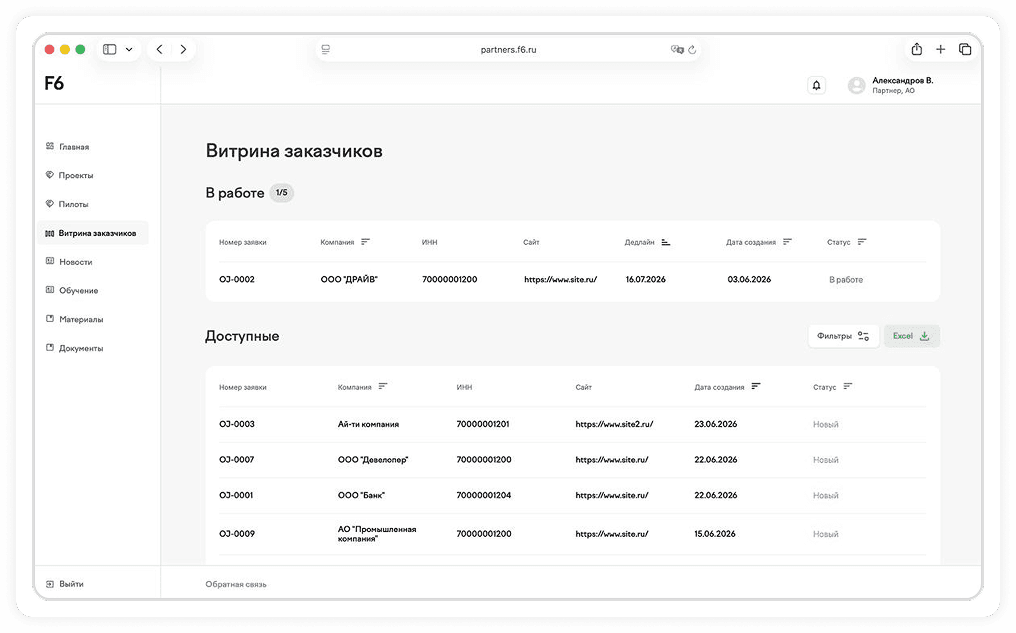1016x633 pixels.
Task: Click the Ай-ти компания cell
Action: click(368, 424)
